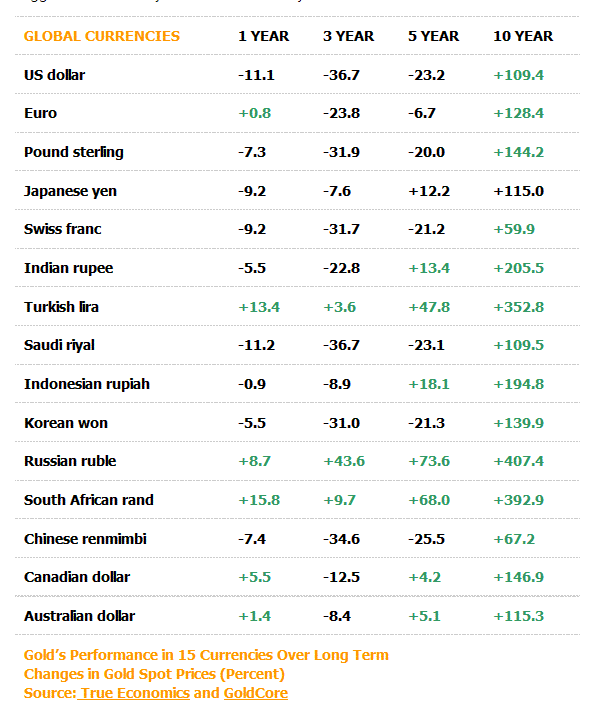Click the Russian ruble 10-year value +407.4
601x708 pixels.
pos(518,461)
